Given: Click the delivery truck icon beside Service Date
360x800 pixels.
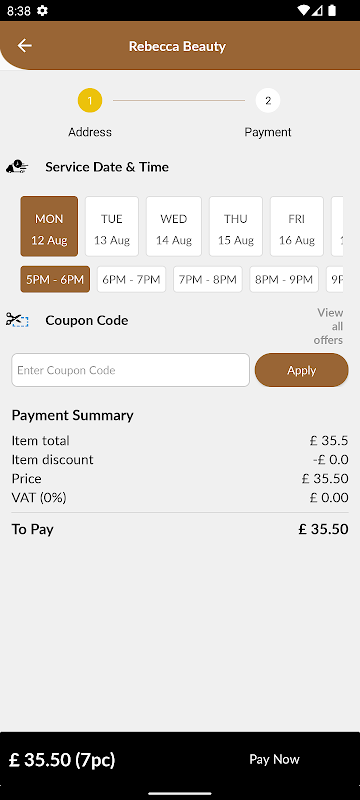Looking at the screenshot, I should click(x=17, y=167).
